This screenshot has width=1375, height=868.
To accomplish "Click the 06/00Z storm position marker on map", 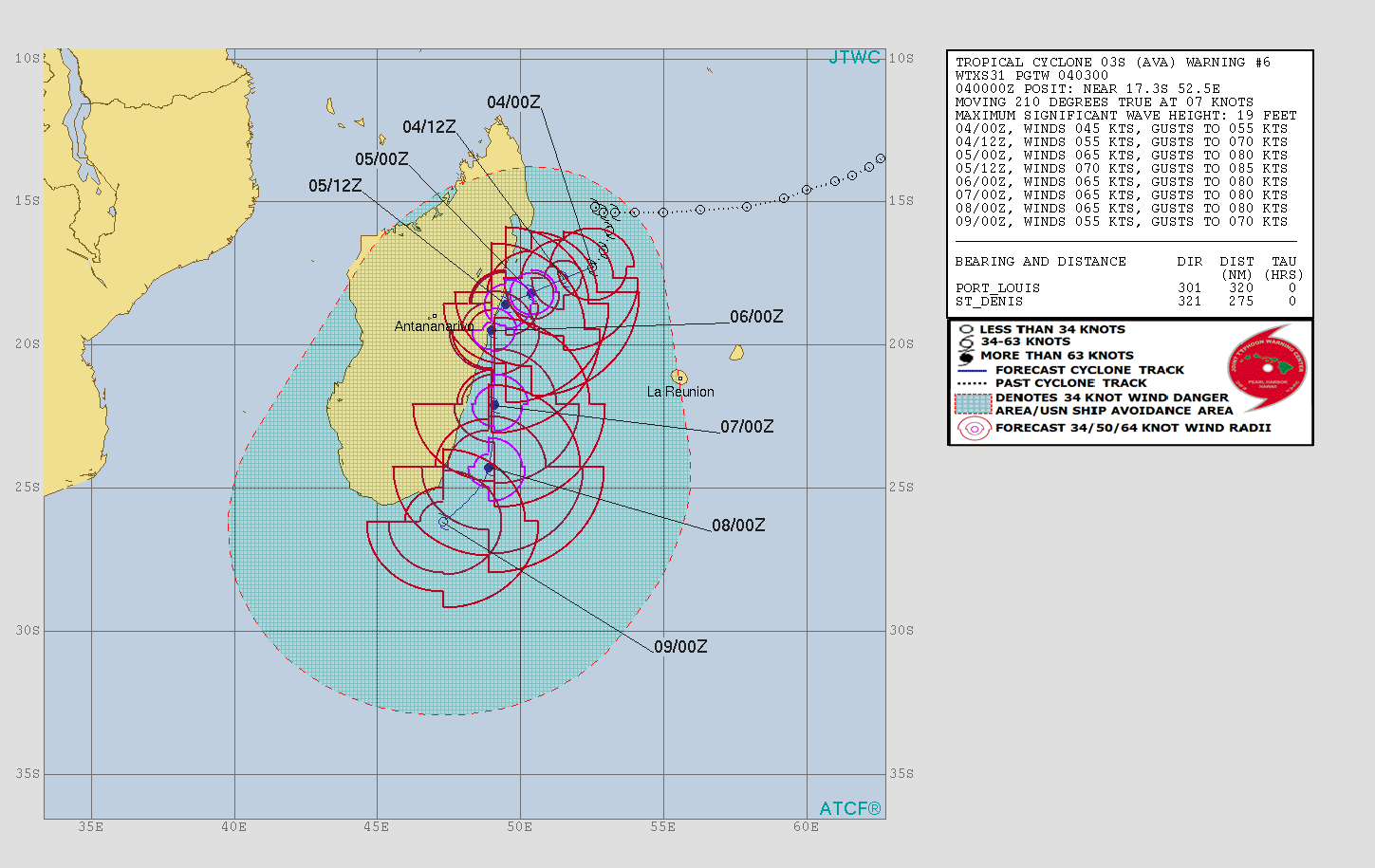I will (x=492, y=330).
